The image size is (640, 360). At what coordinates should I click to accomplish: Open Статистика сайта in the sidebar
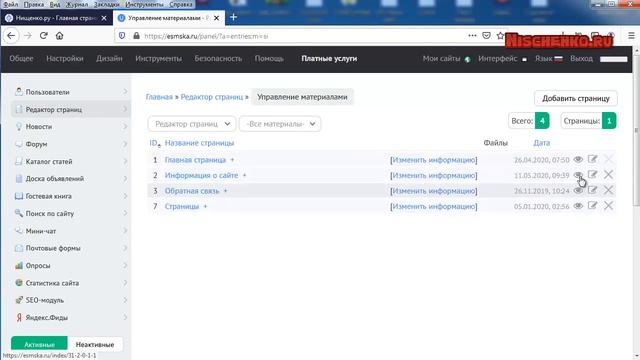[52, 283]
